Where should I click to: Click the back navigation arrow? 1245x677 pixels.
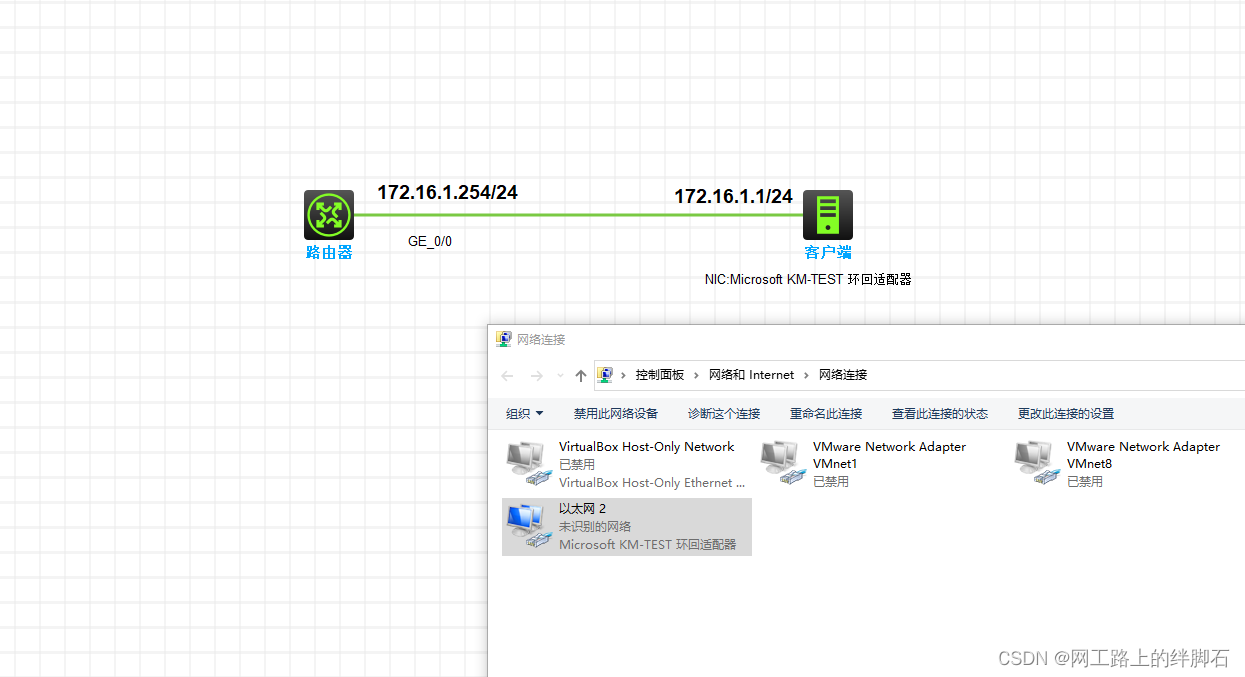coord(507,376)
